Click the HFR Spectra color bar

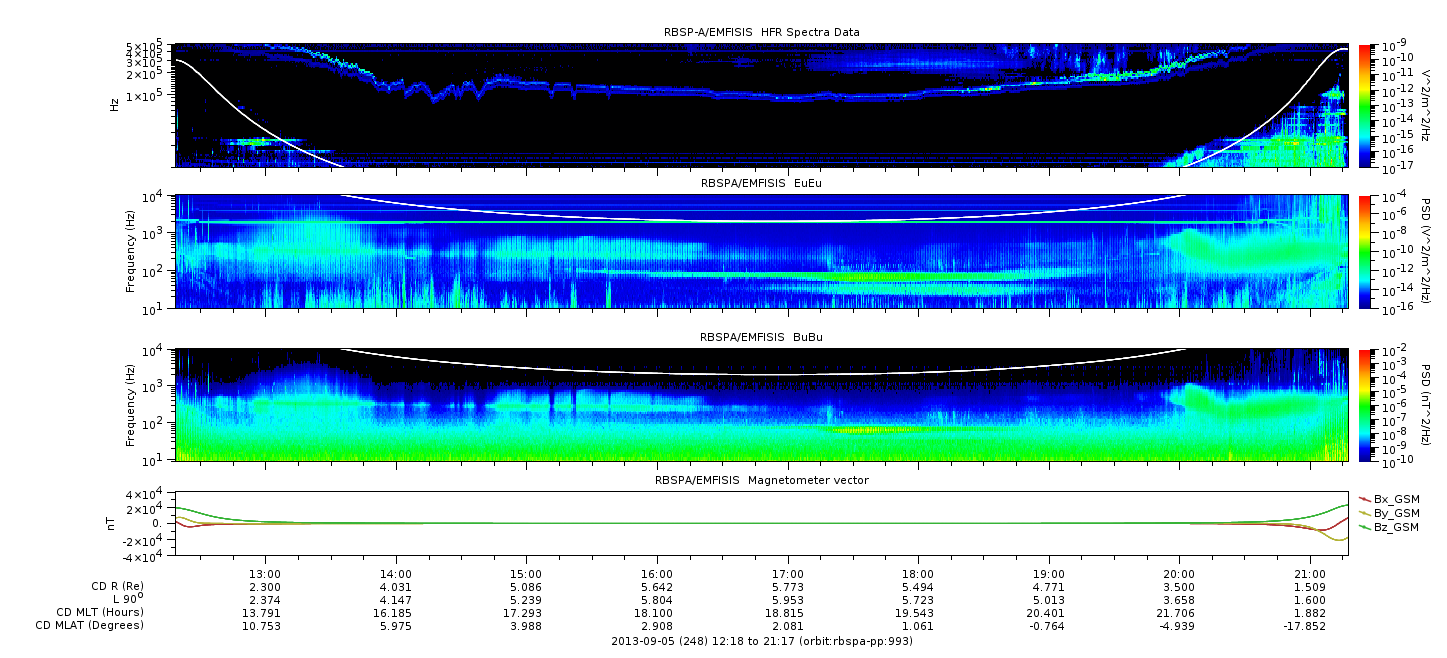pyautogui.click(x=1364, y=105)
